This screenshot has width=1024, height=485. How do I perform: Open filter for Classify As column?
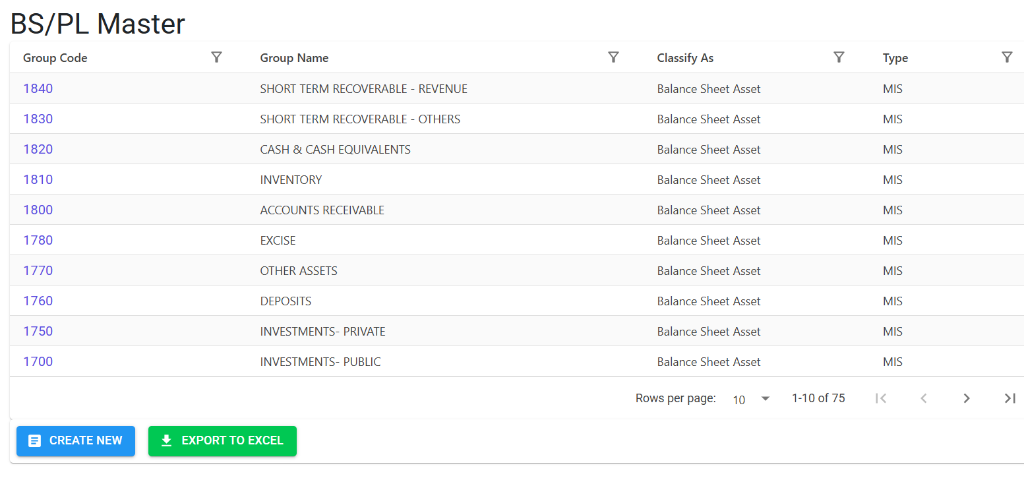pyautogui.click(x=839, y=57)
